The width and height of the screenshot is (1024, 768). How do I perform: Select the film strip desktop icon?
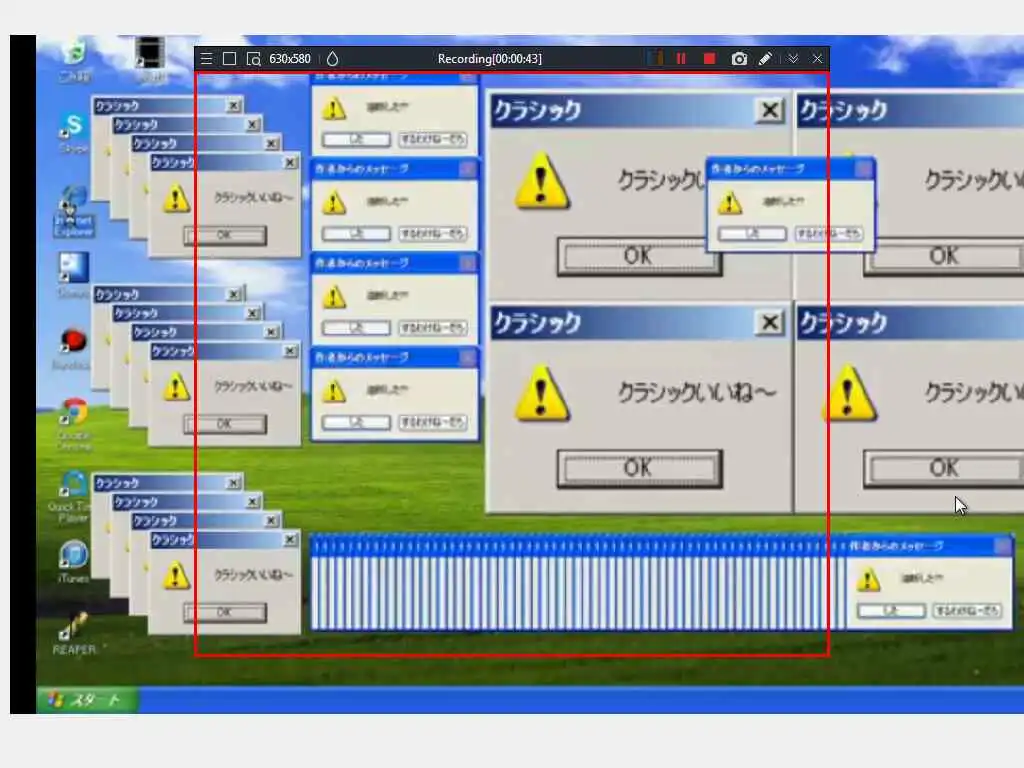click(150, 59)
